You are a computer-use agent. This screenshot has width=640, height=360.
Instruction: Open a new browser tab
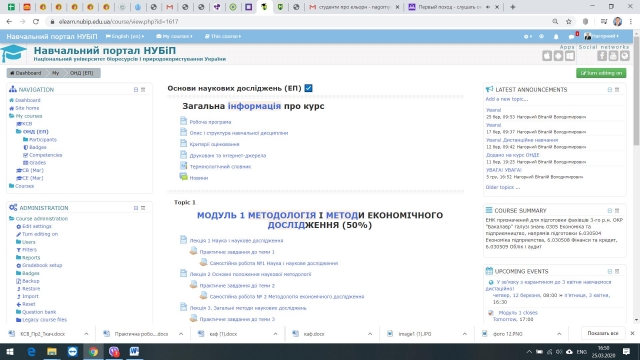513,7
